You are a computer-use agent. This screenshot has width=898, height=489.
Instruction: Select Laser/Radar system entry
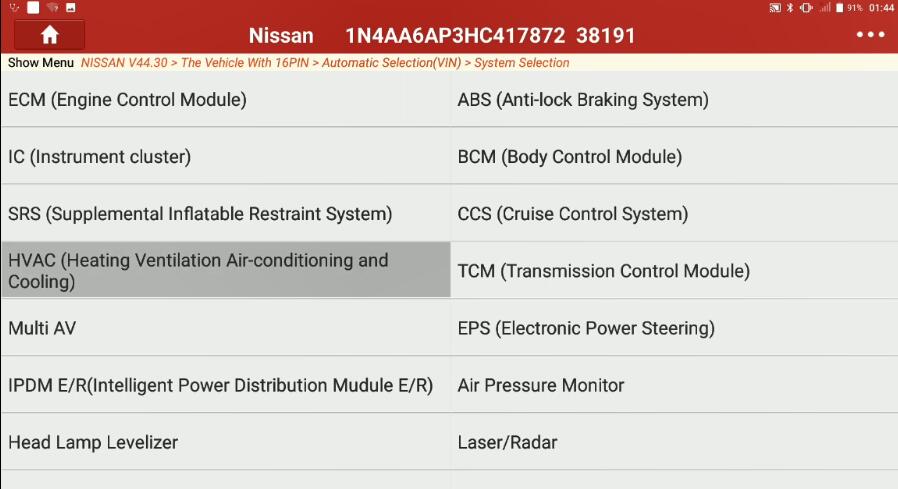(674, 442)
